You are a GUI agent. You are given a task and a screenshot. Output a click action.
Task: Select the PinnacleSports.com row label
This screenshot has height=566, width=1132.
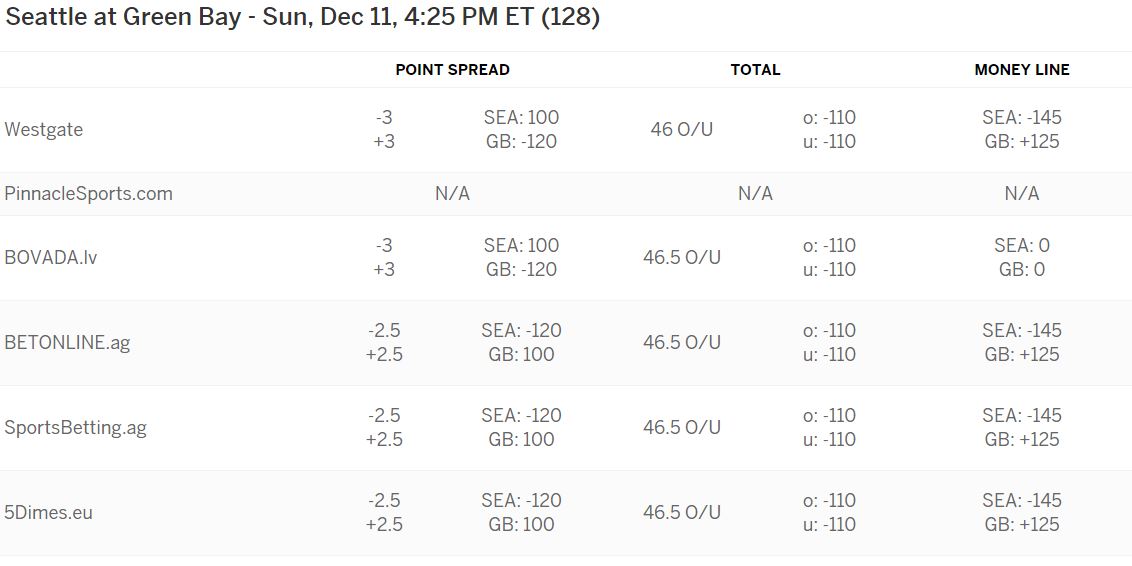pyautogui.click(x=88, y=194)
